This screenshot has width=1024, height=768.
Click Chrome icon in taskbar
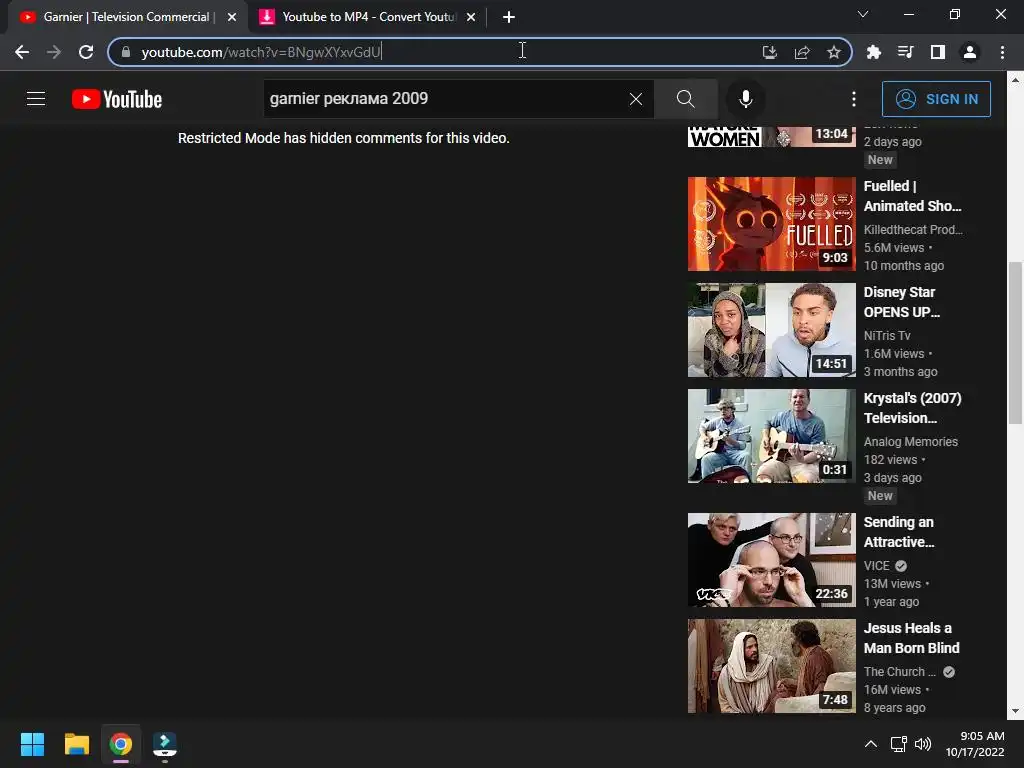pyautogui.click(x=121, y=744)
